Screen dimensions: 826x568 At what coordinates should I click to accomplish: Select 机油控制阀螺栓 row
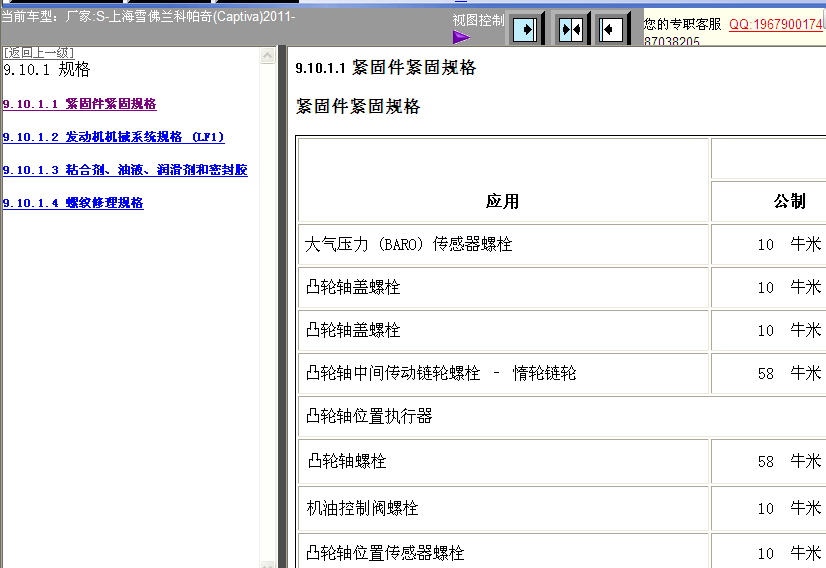pos(504,508)
